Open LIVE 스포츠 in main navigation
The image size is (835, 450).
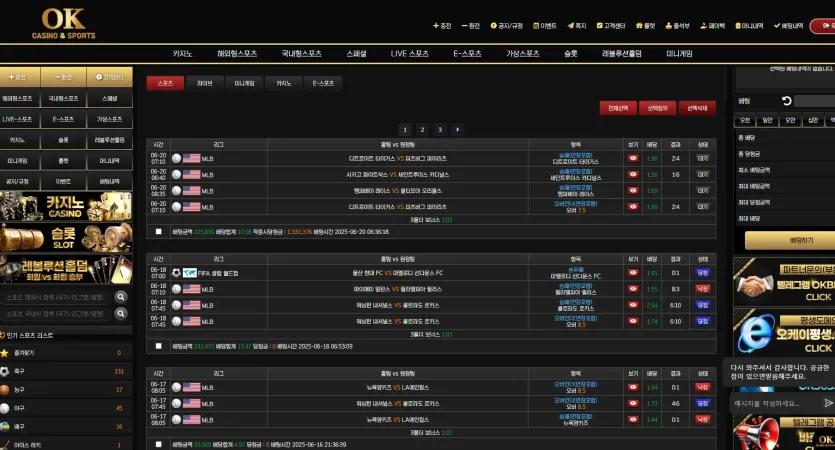coord(410,54)
